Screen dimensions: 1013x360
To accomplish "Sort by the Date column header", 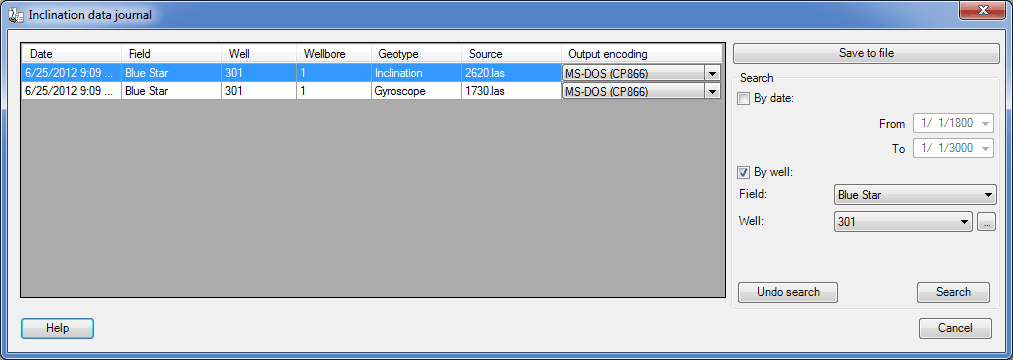I will (72, 54).
